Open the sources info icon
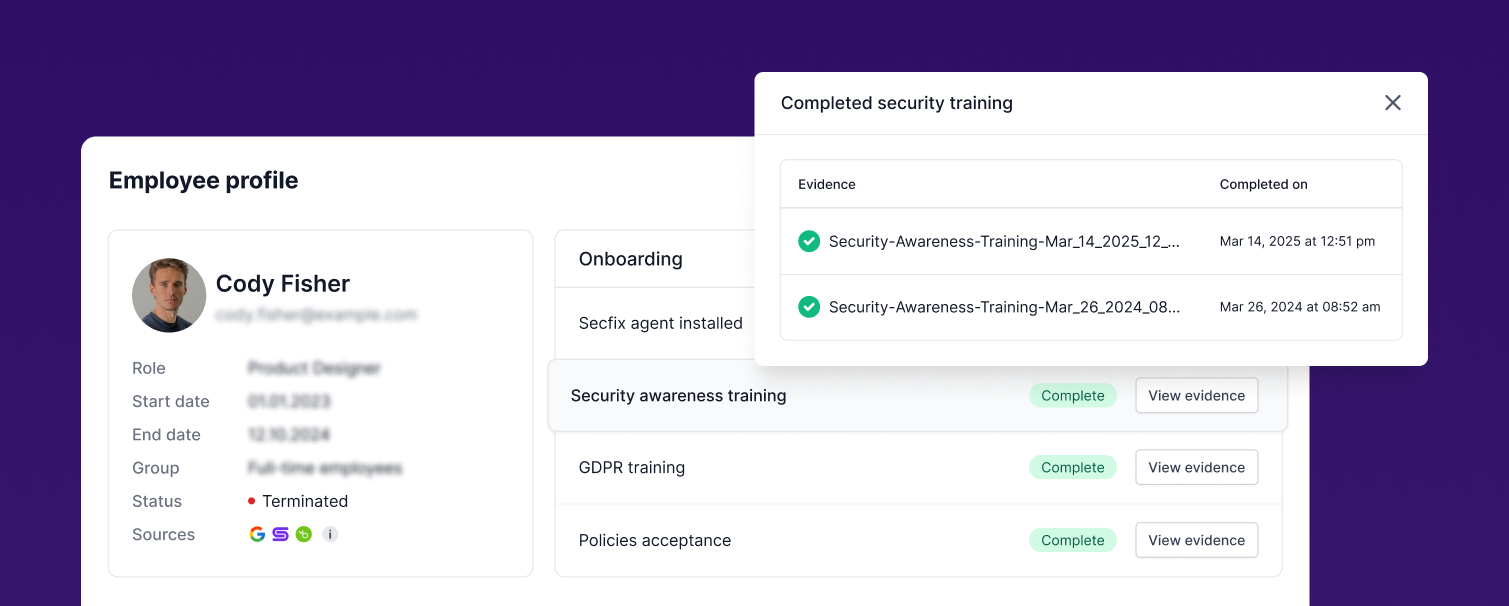The image size is (1509, 606). (330, 534)
